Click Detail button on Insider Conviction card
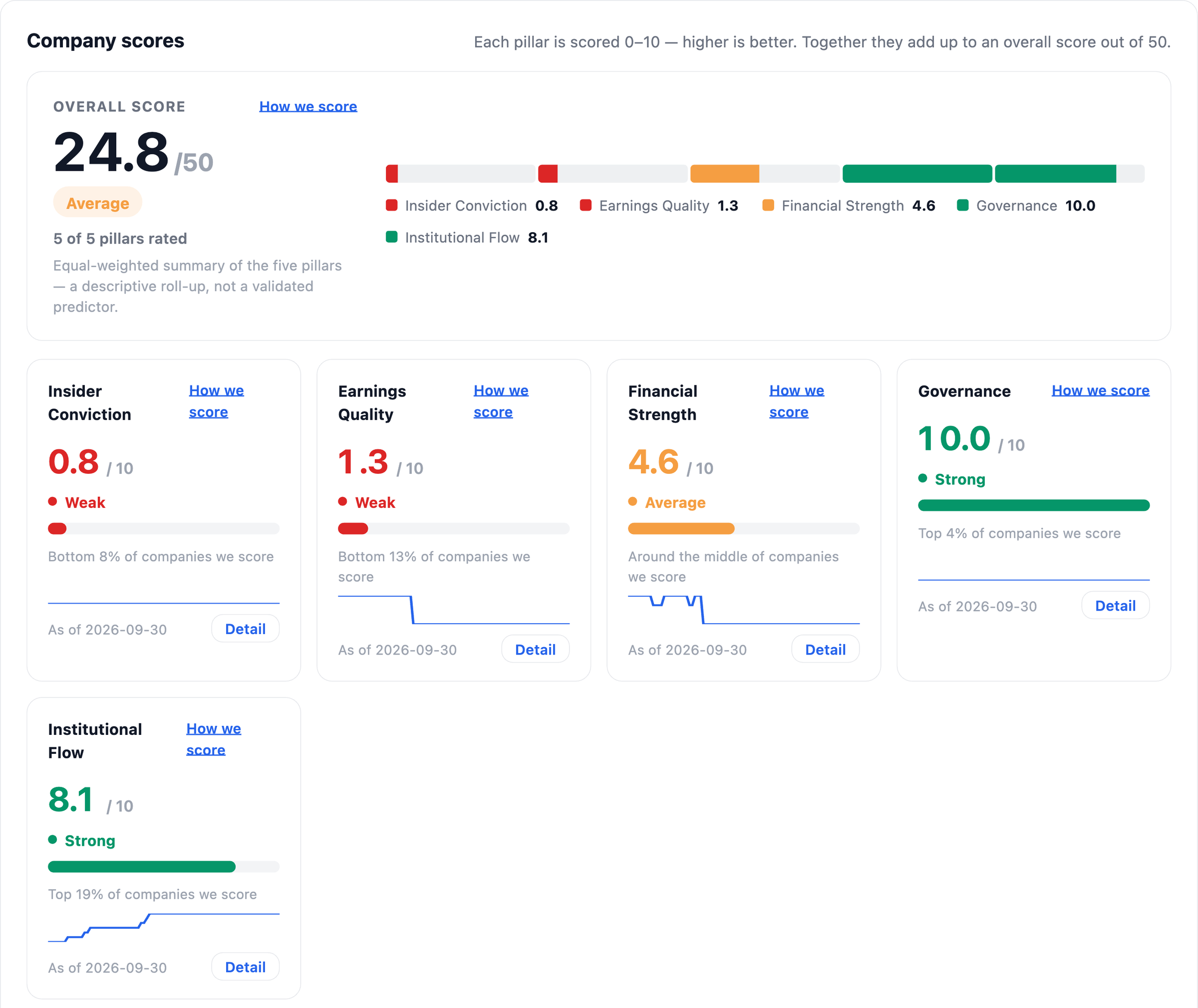Image resolution: width=1198 pixels, height=1008 pixels. tap(245, 629)
